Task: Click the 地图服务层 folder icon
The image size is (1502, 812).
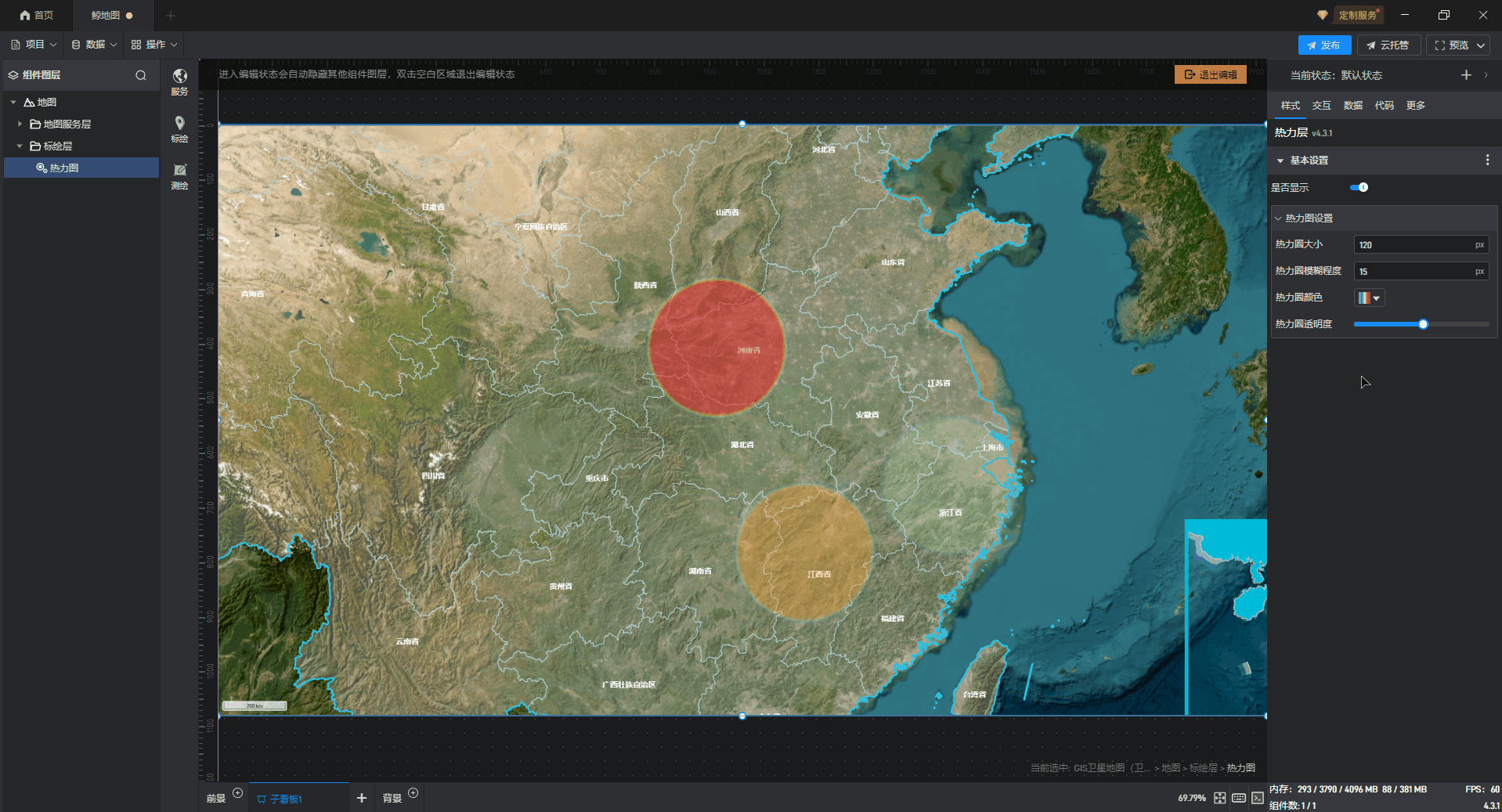Action: [x=35, y=124]
